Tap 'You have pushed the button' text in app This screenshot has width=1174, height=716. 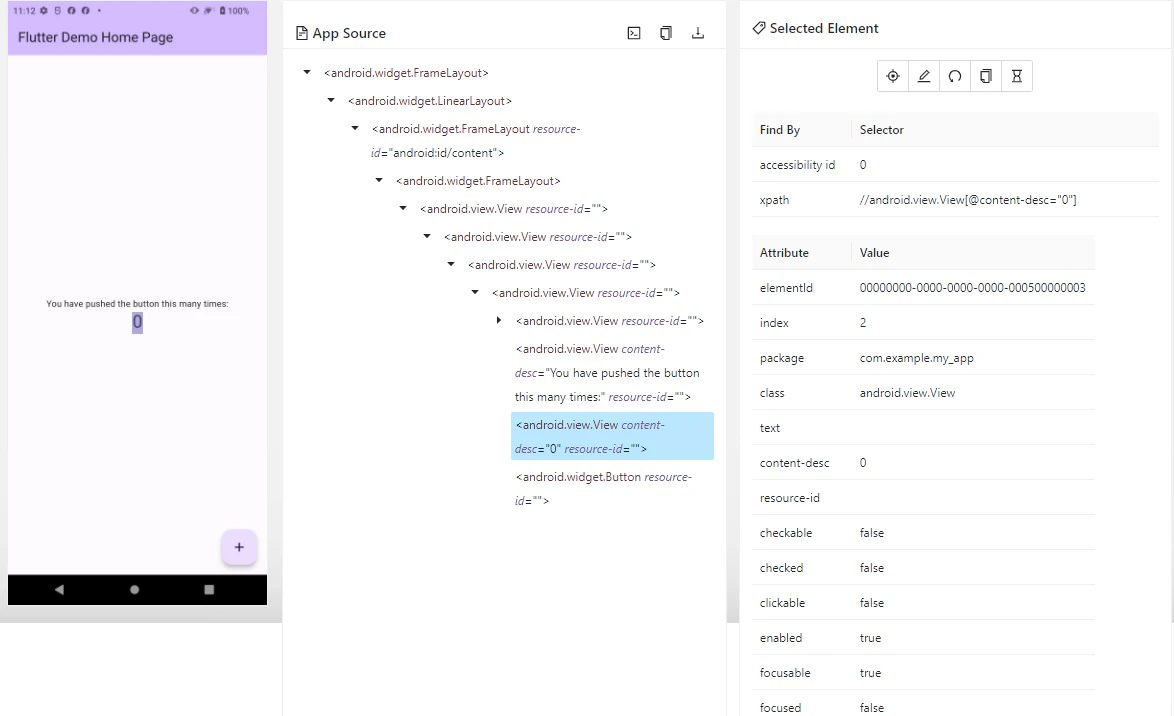(x=137, y=304)
